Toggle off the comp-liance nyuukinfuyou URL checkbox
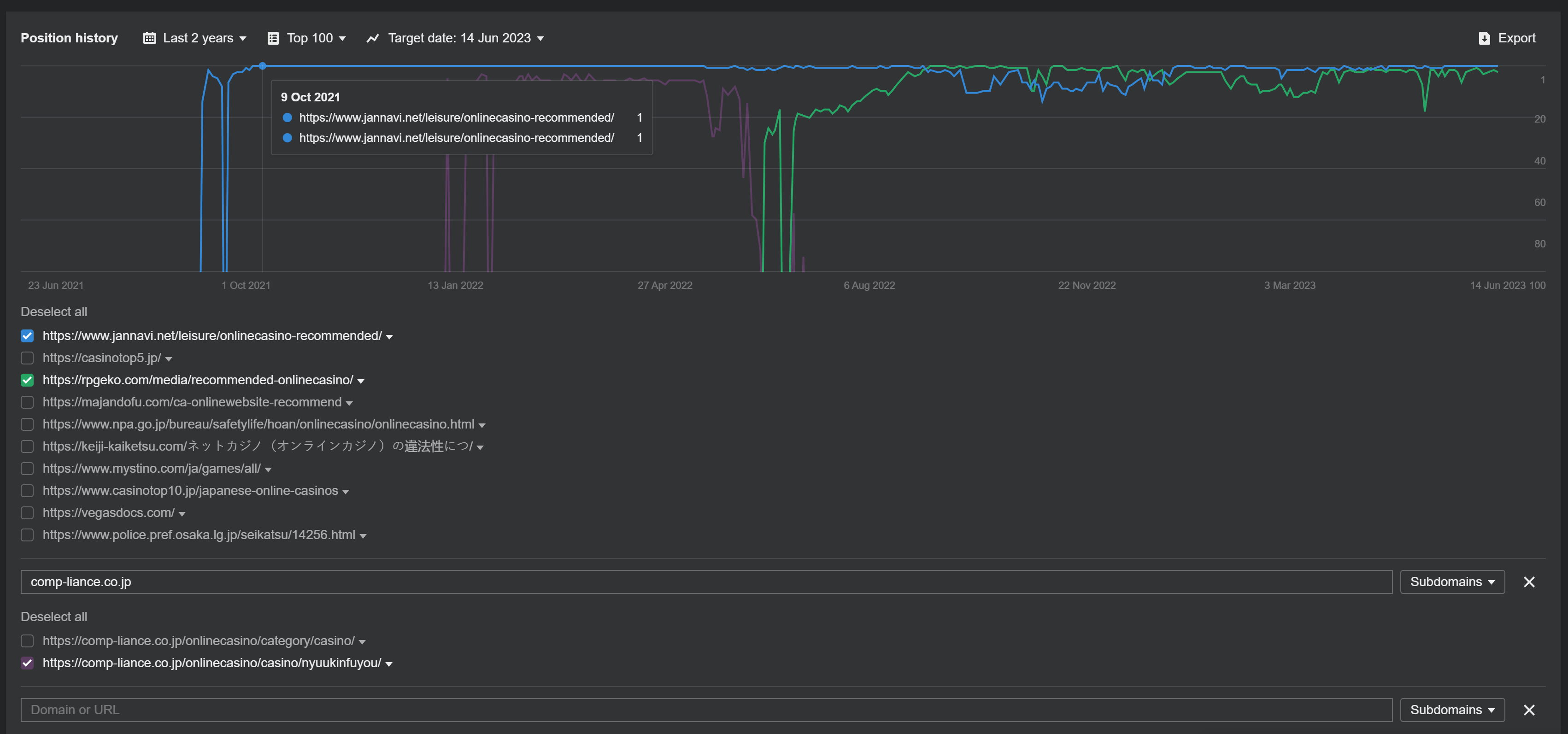Image resolution: width=1568 pixels, height=734 pixels. (x=27, y=664)
